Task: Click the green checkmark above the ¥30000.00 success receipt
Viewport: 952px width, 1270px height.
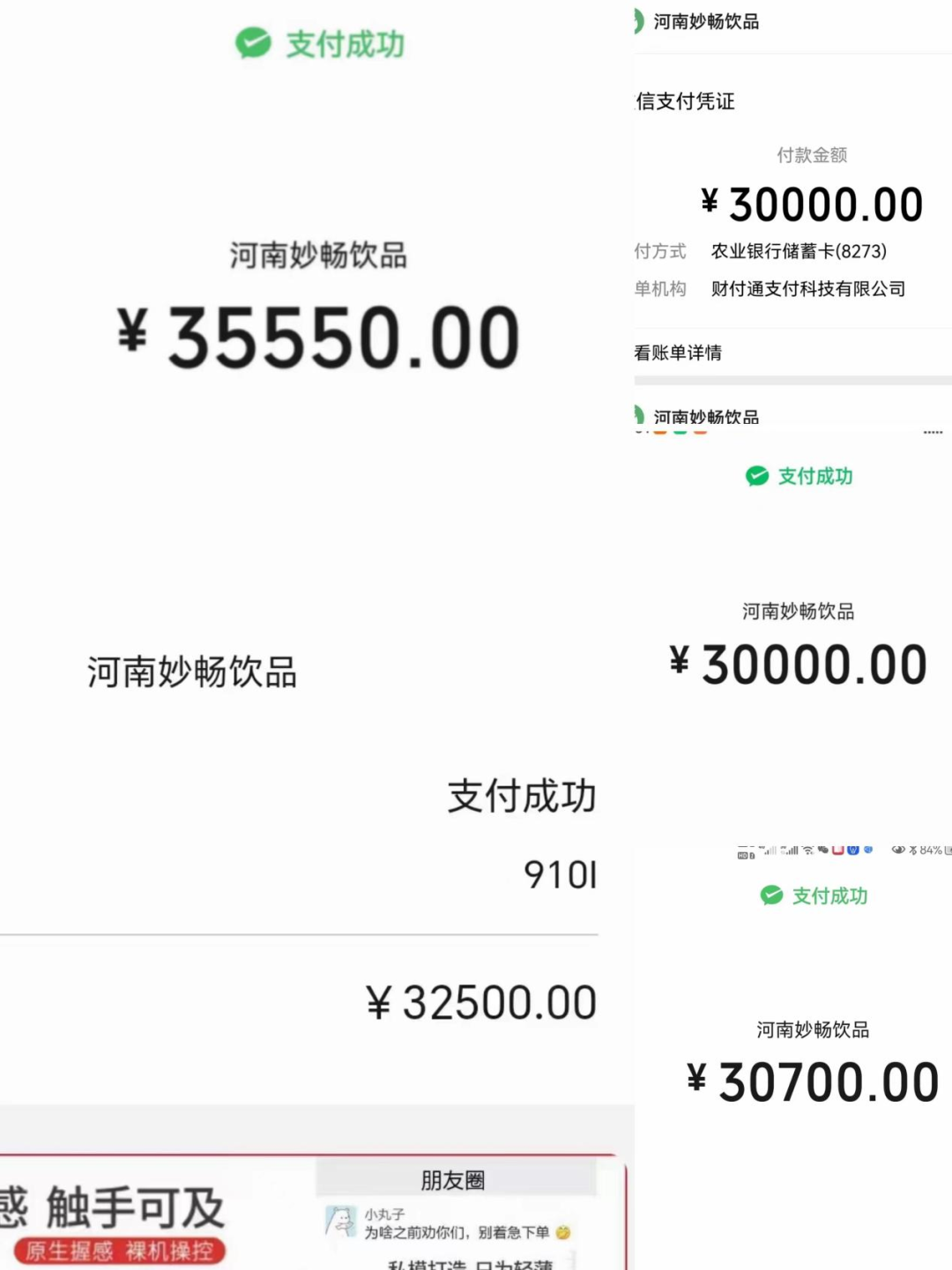Action: click(x=757, y=476)
